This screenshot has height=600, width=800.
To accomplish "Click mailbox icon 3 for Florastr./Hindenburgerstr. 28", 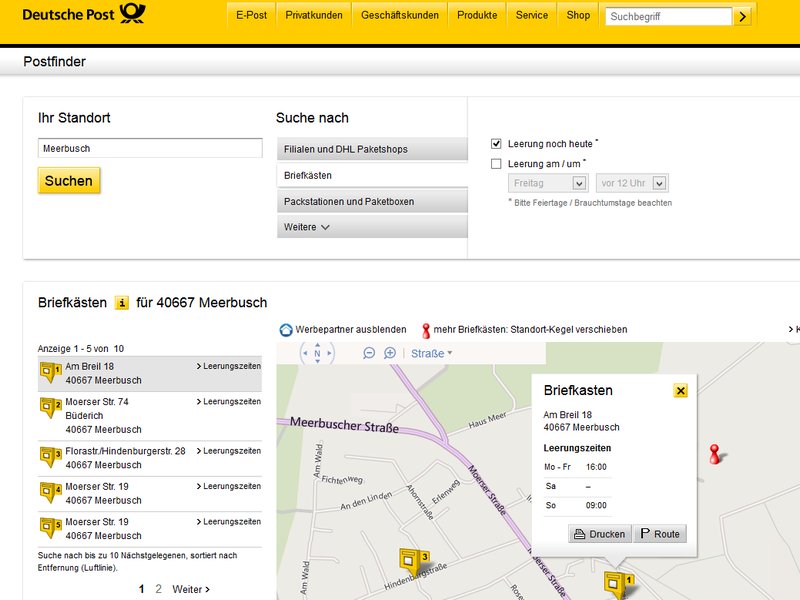I will [51, 458].
